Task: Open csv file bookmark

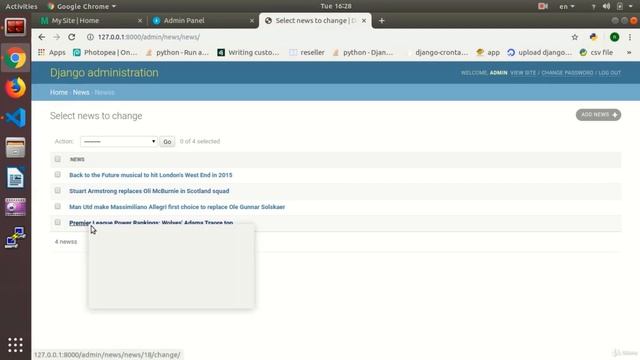Action: point(597,52)
